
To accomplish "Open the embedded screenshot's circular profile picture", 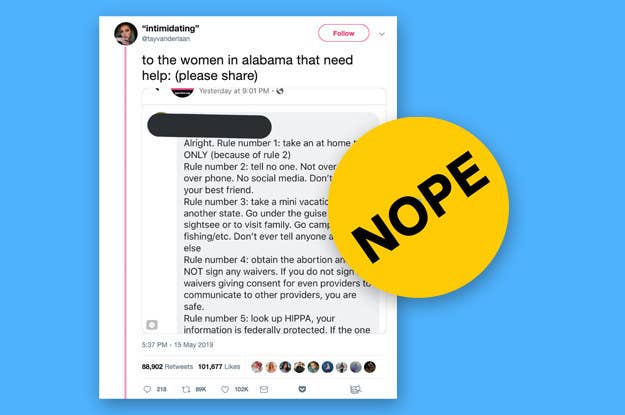I will point(182,92).
